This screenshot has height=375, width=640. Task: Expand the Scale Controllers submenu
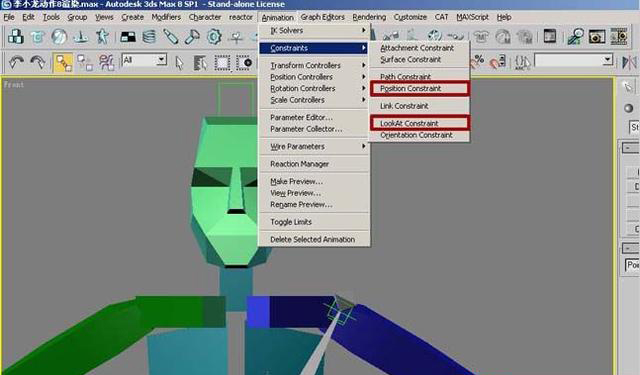tap(315, 100)
